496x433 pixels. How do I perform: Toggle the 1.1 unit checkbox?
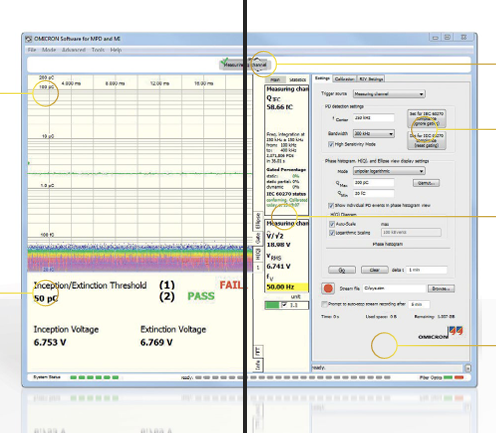[x=285, y=305]
